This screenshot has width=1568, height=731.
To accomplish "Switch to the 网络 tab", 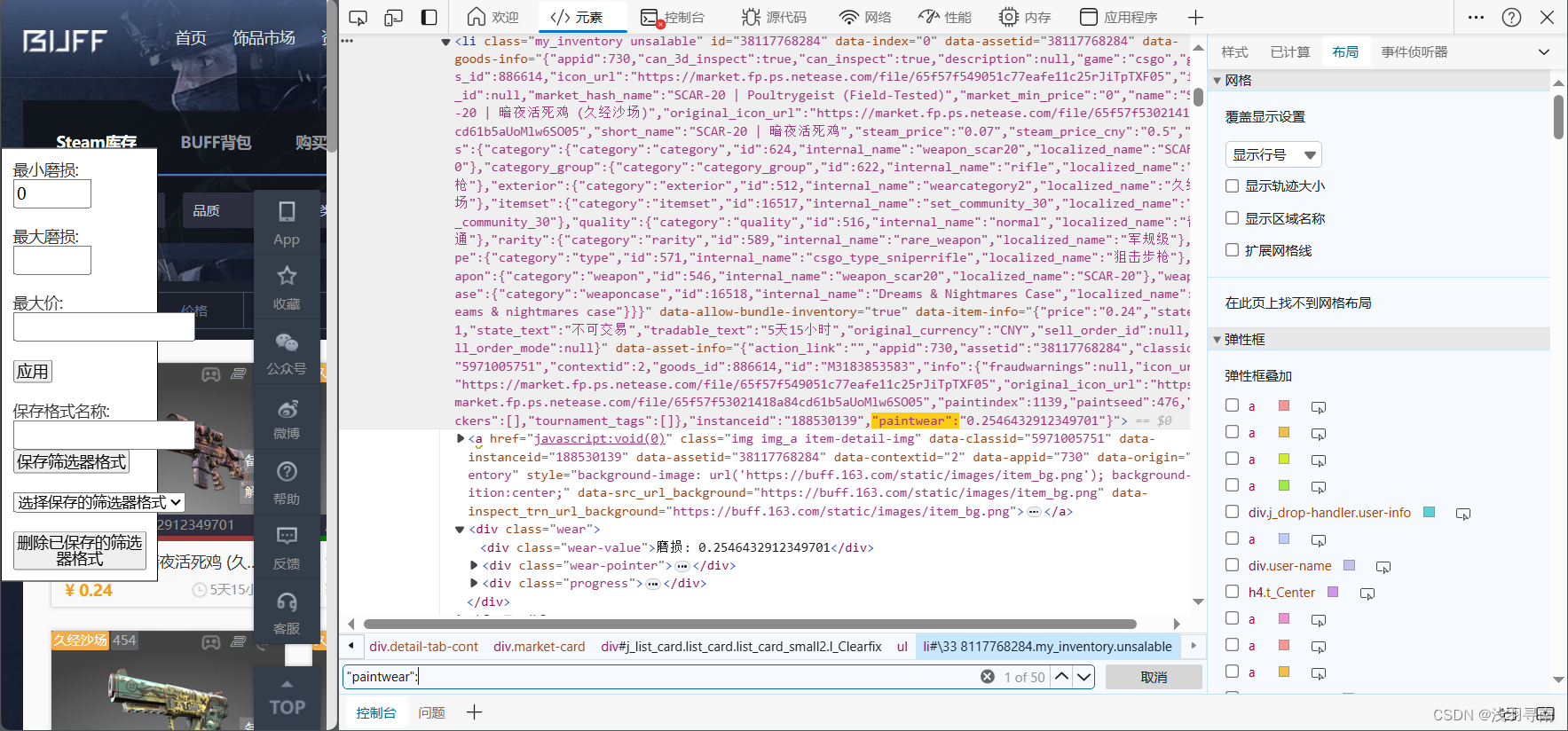I will point(865,18).
